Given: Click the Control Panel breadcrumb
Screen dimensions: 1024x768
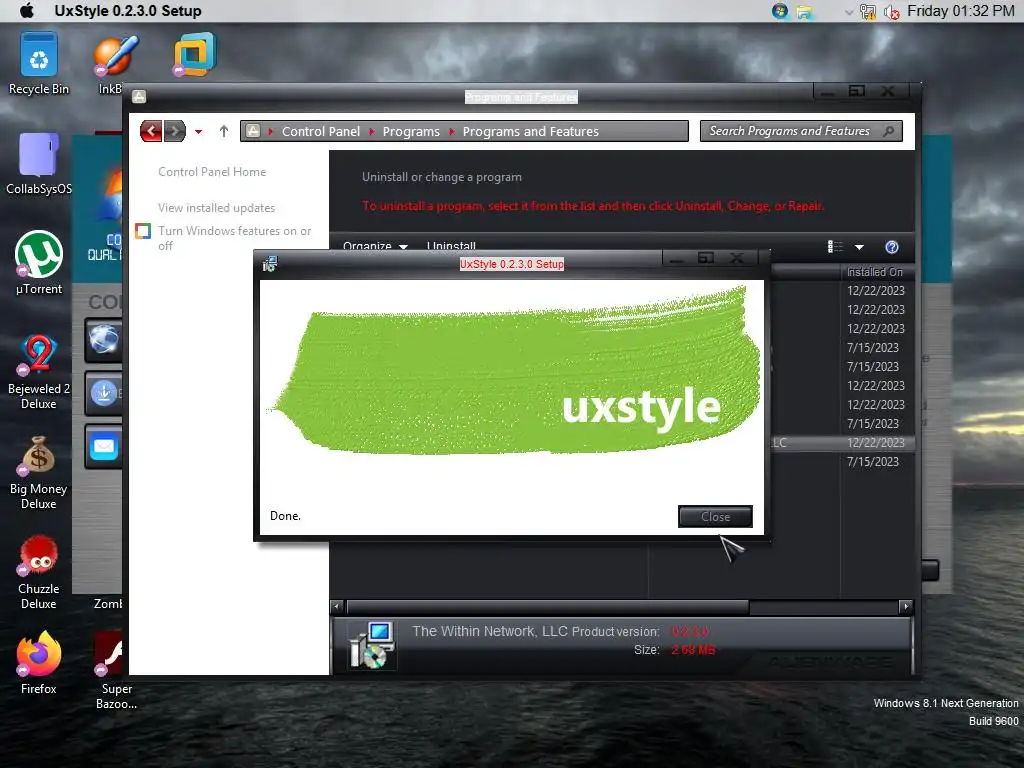Looking at the screenshot, I should (x=321, y=131).
